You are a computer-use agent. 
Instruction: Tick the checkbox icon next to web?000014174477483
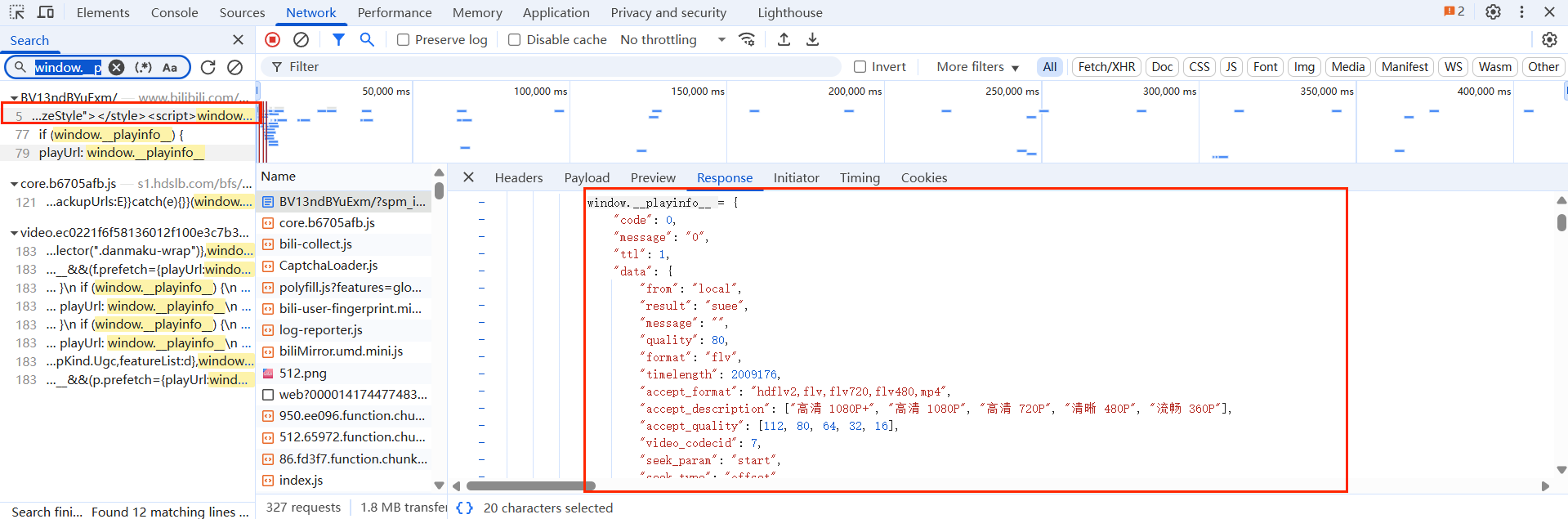coord(267,394)
